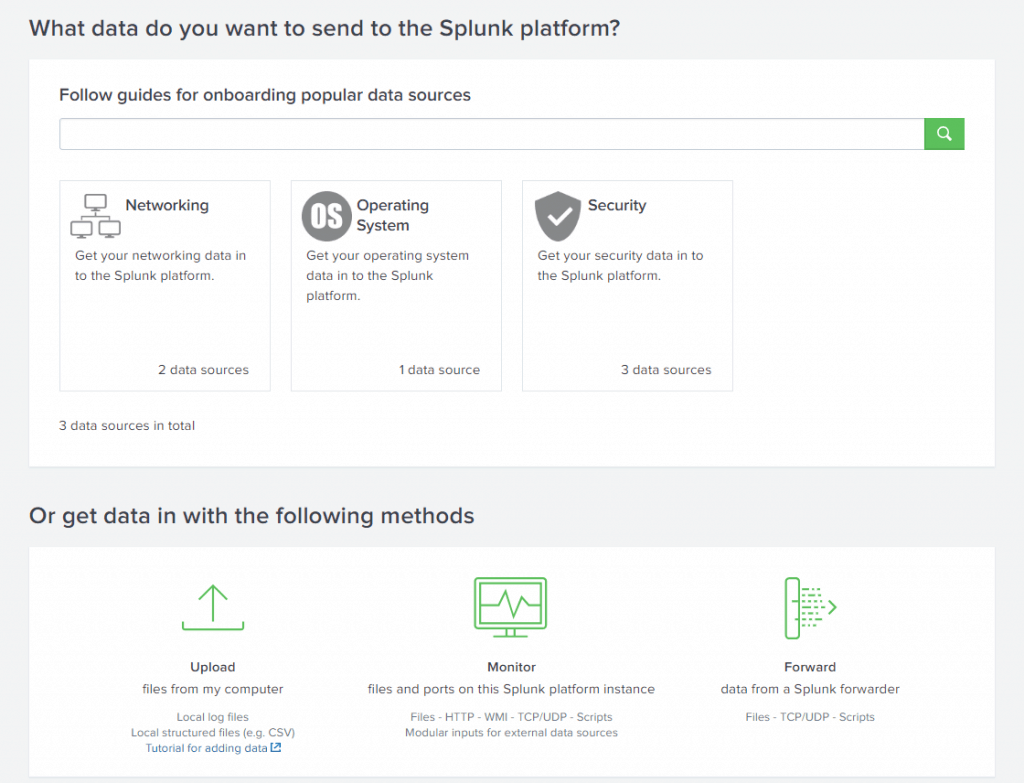Click 'files from my computer' text
Screen dimensions: 1024x783
coord(213,689)
